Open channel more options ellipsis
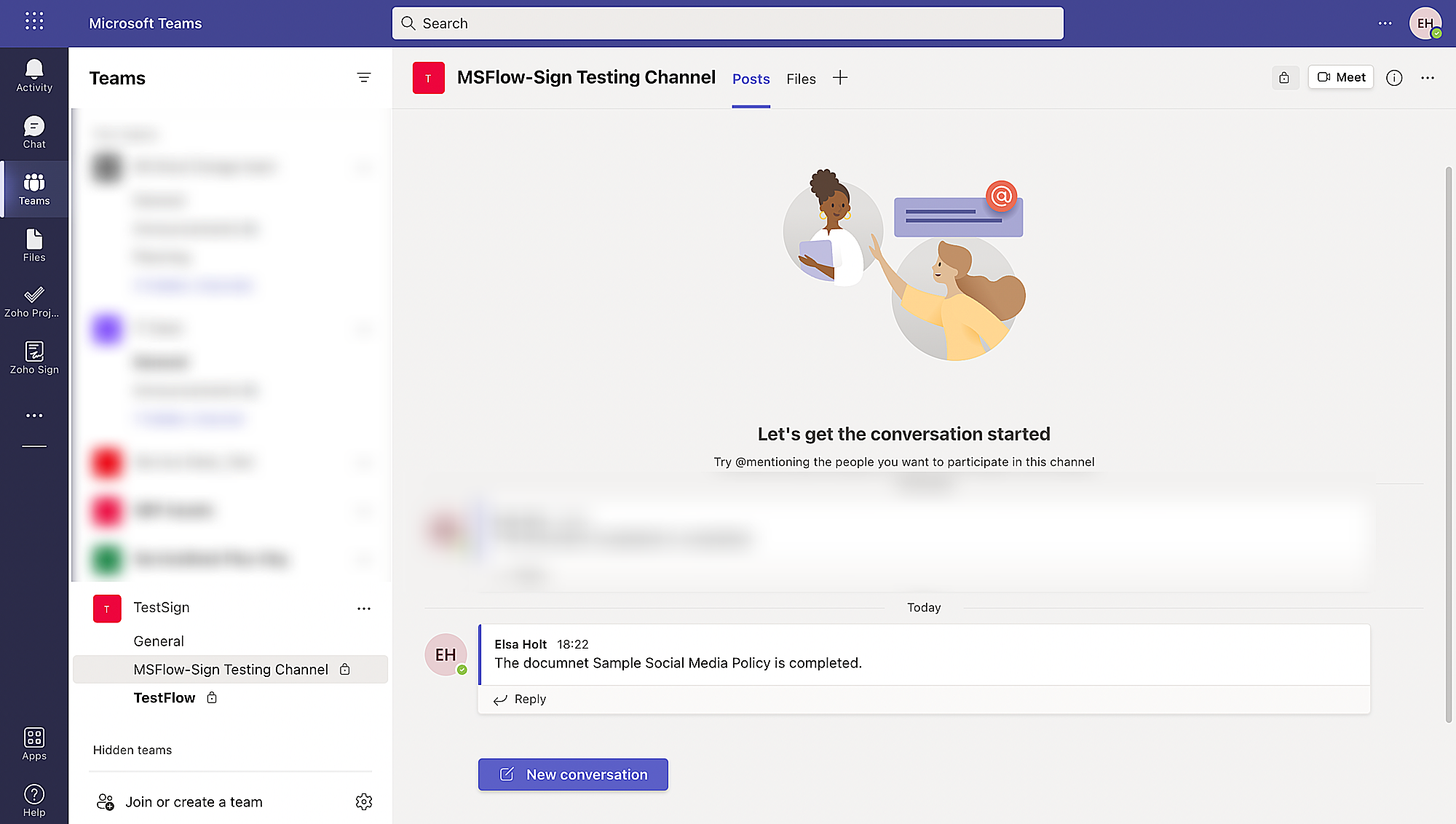1456x824 pixels. 1428,78
